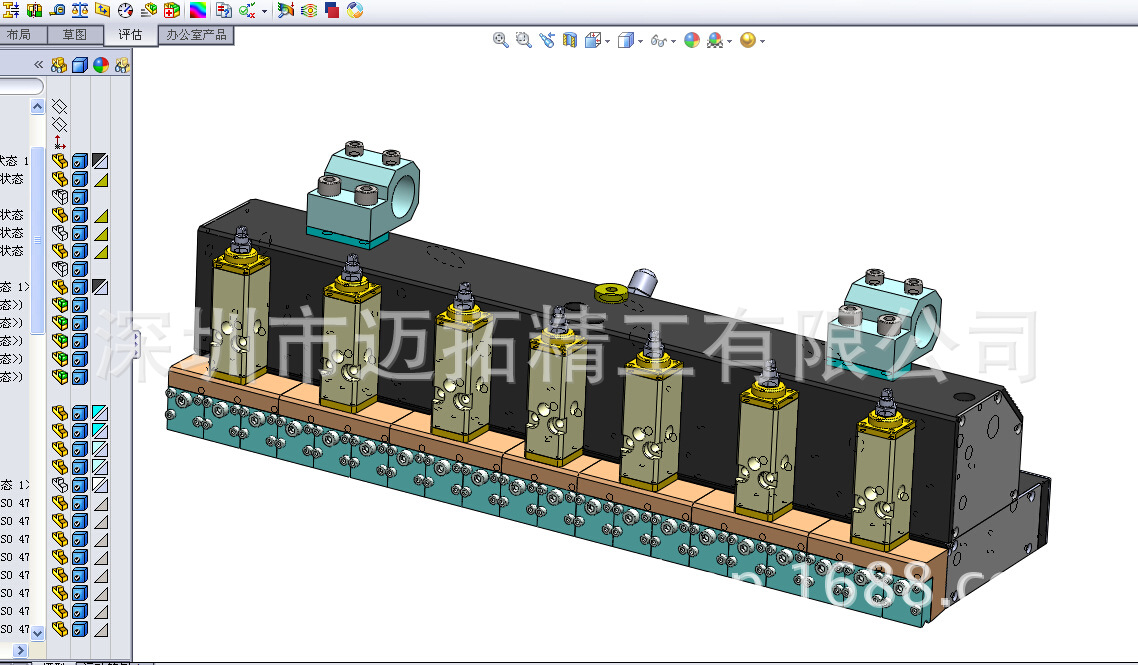The width and height of the screenshot is (1138, 665).
Task: Open the Check Active Document dropdown arrow
Action: point(264,12)
